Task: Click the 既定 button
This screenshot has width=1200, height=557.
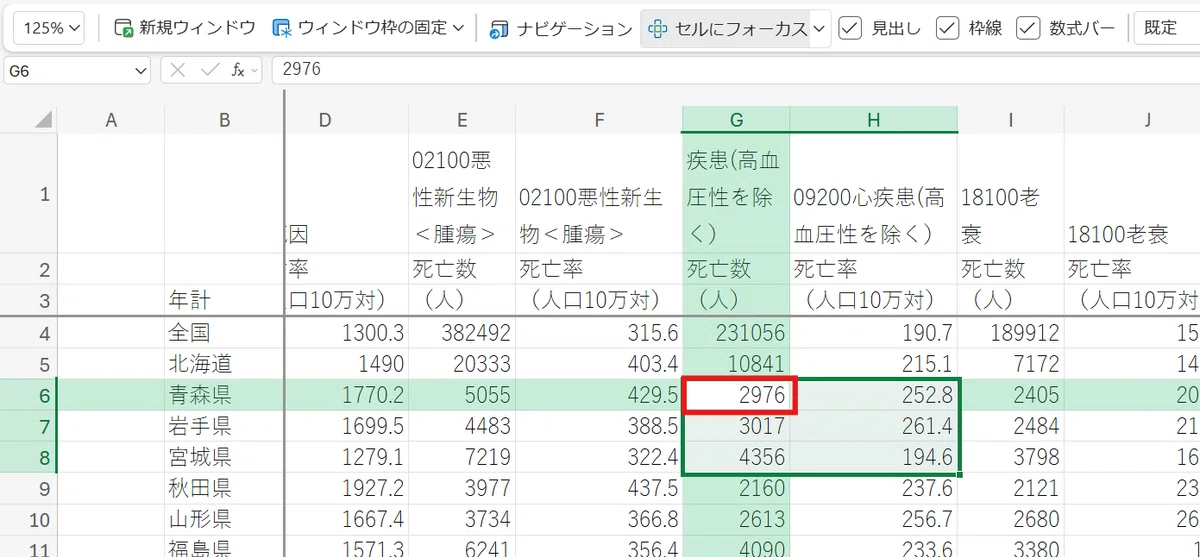Action: pos(1165,28)
